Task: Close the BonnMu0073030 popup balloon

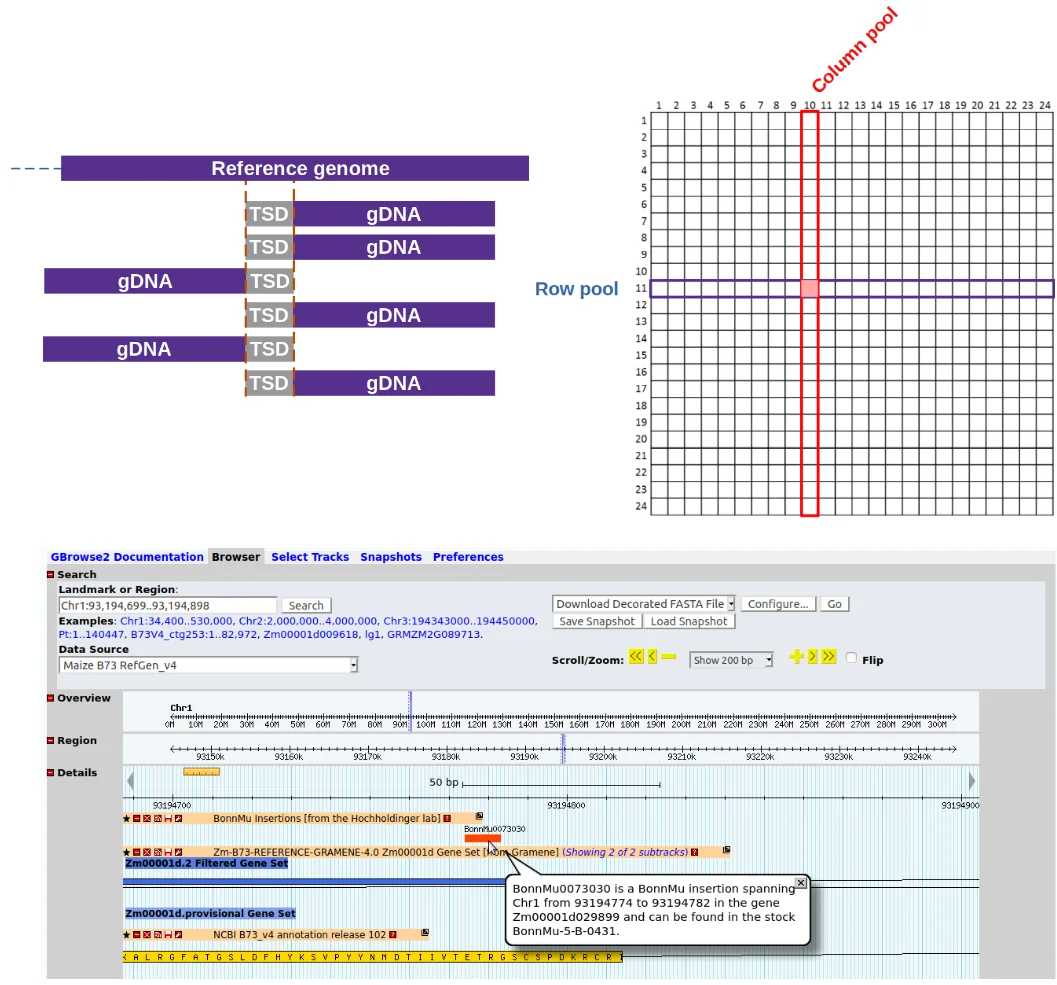Action: pyautogui.click(x=800, y=883)
